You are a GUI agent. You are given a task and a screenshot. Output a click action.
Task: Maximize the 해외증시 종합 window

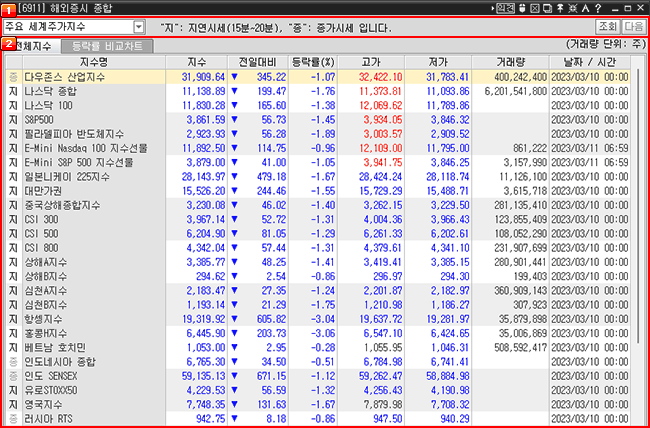pos(628,9)
